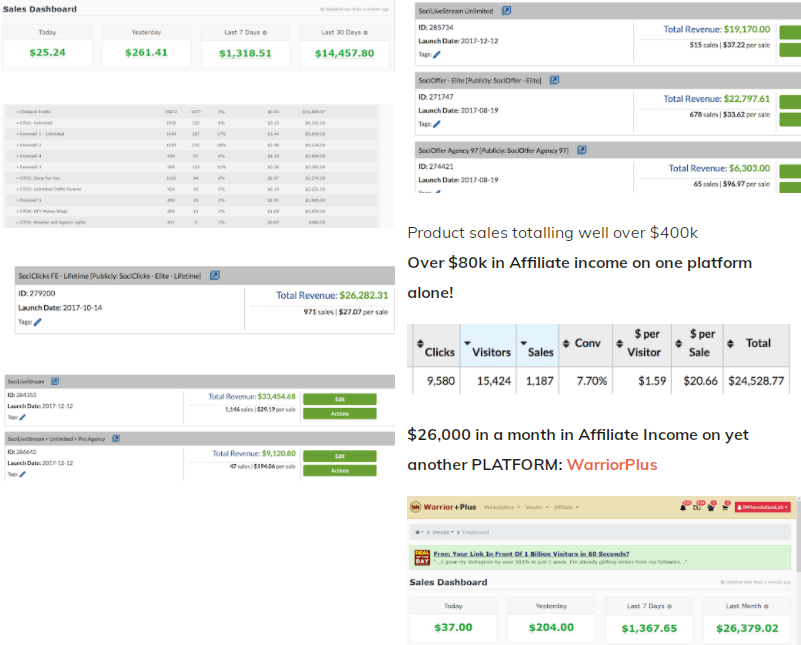The image size is (801, 645).
Task: Click the $24,528.77 total table cell
Action: coord(756,380)
